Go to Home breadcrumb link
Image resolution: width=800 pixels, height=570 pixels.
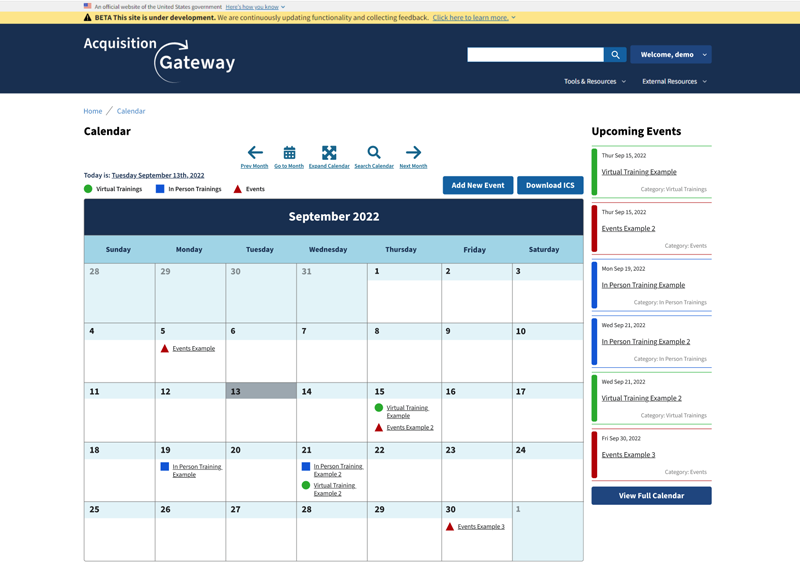[x=93, y=111]
